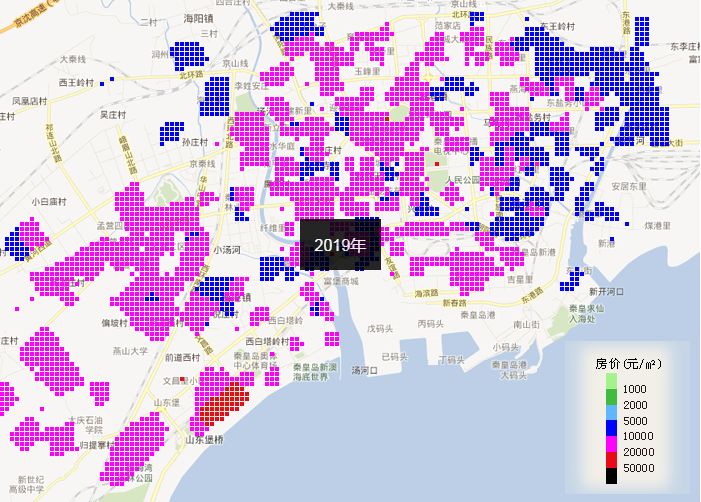Click the 房价(元/㎡) legend title

pos(628,363)
